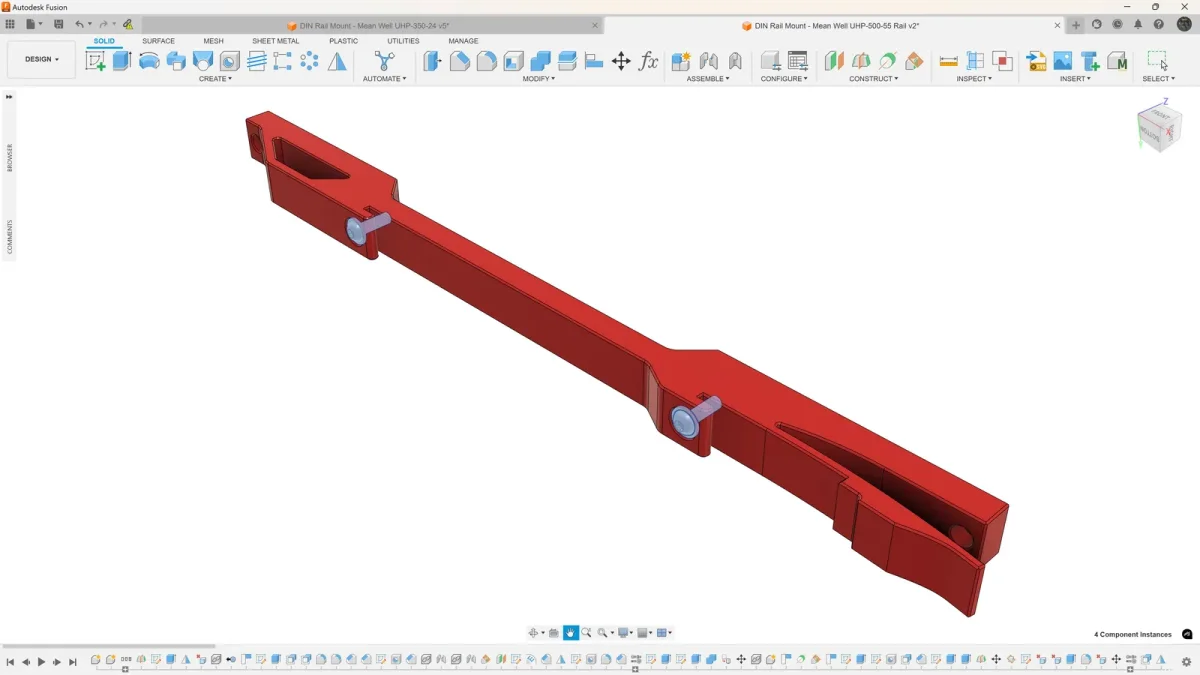The image size is (1200, 675).
Task: Open the notifications bell
Action: click(1138, 24)
